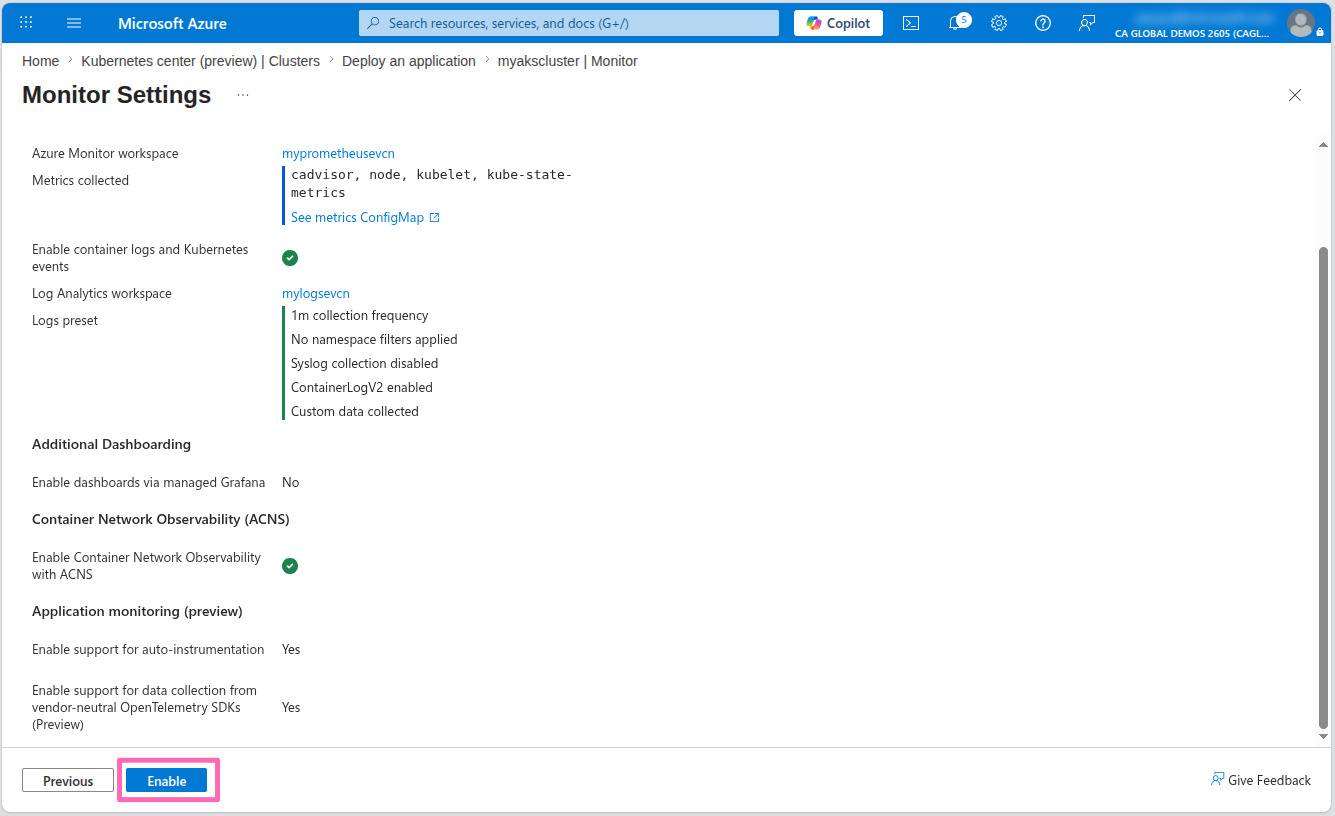This screenshot has width=1335, height=816.
Task: Click 'Enable dashboards via managed Grafana' label
Action: 149,483
